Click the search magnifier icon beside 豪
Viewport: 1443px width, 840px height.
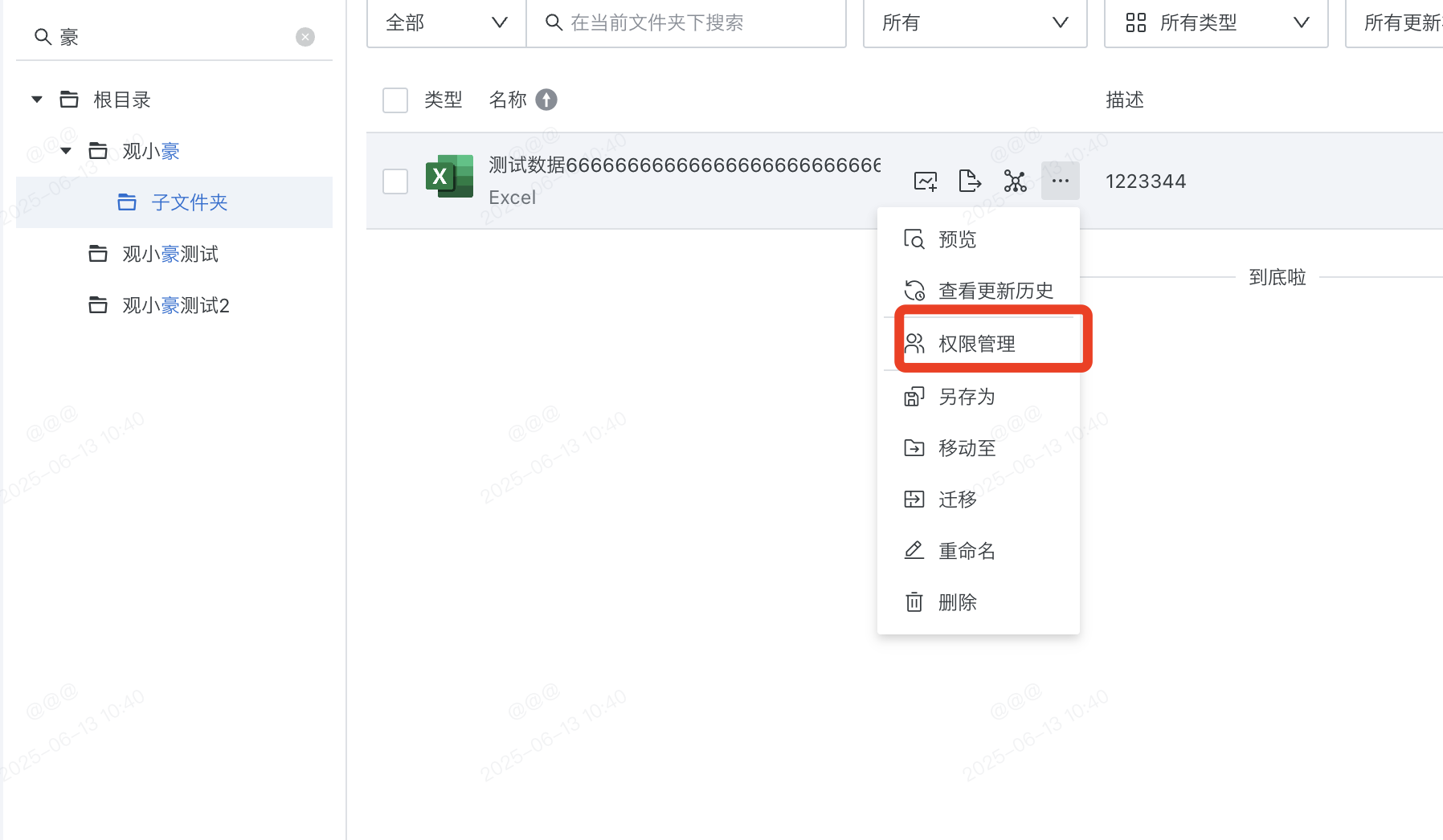(x=43, y=37)
